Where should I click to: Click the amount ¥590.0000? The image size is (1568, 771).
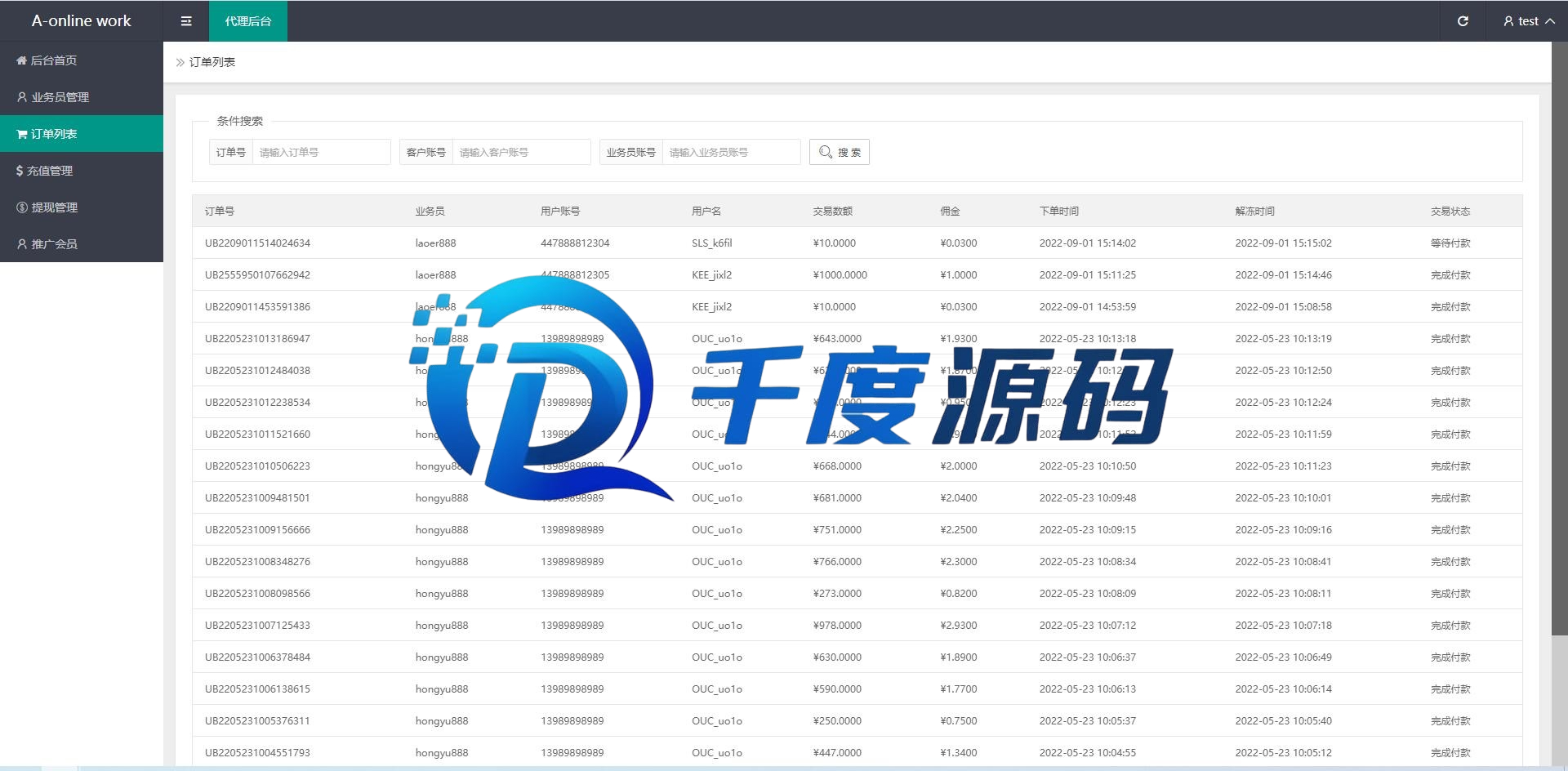(x=837, y=689)
